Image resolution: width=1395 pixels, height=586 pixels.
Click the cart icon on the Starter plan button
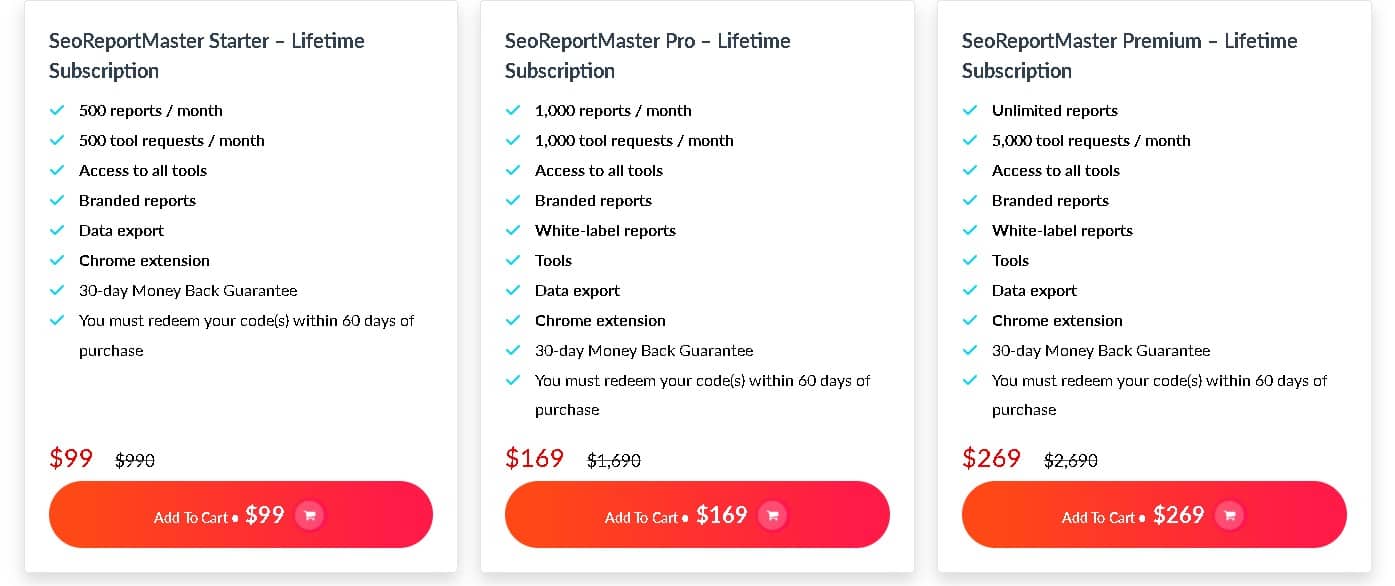310,514
